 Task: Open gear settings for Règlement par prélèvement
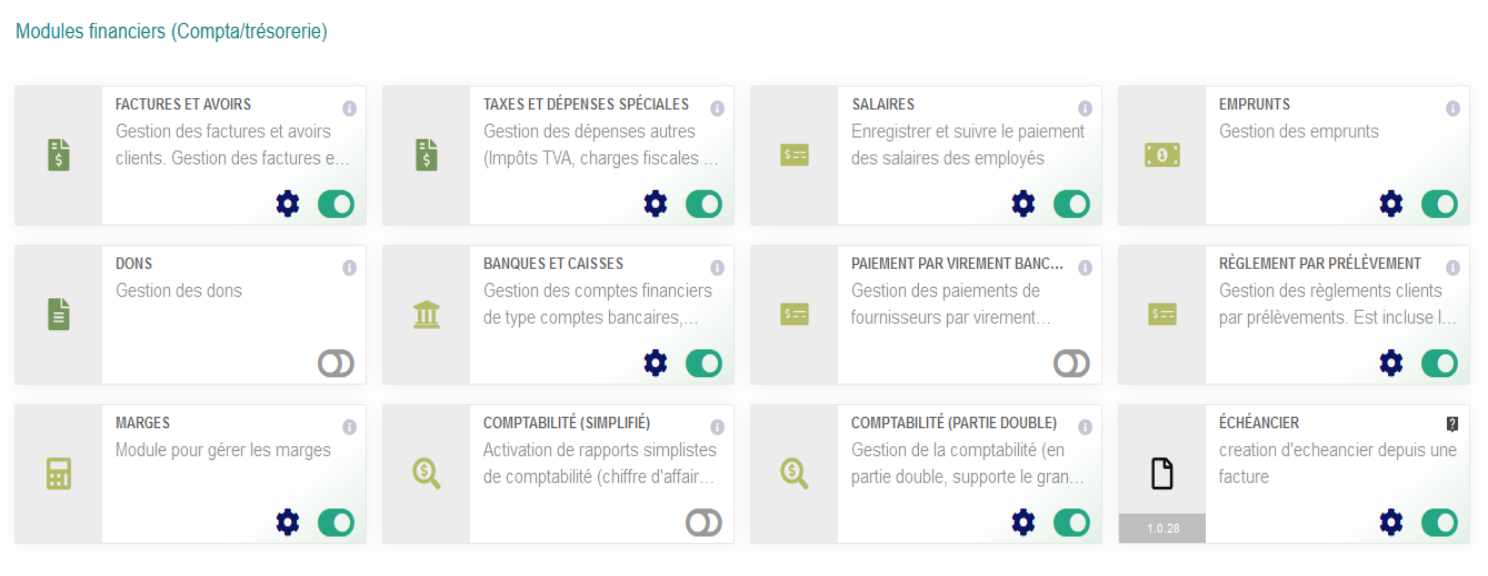1391,363
